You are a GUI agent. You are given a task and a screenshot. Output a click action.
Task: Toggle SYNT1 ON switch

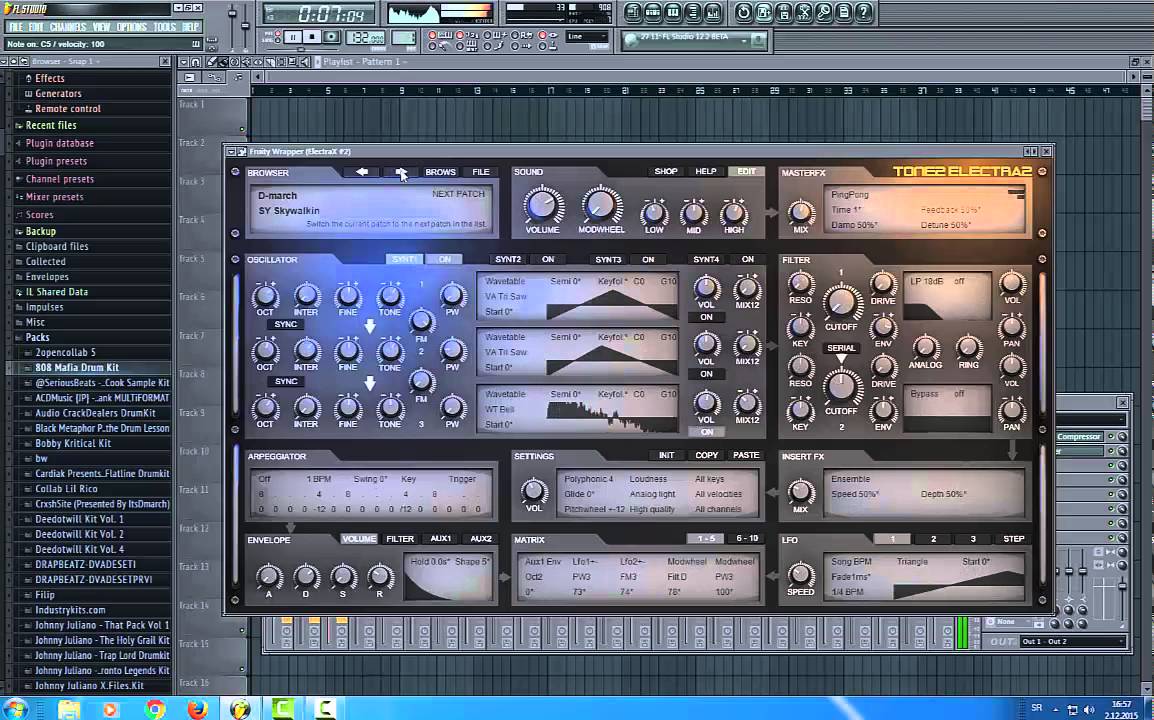point(445,259)
